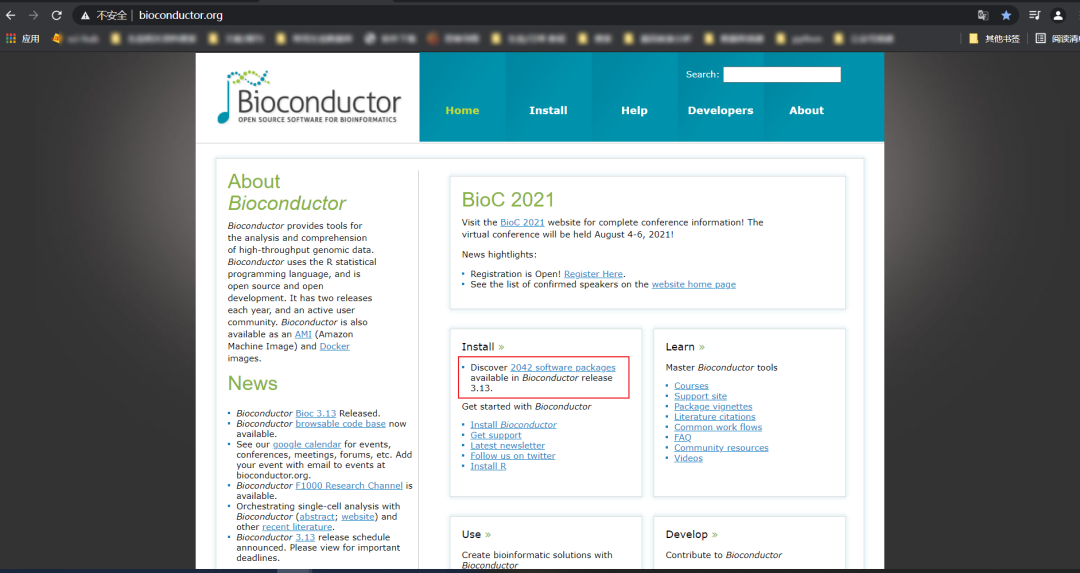
Task: Open the recent literature link
Action: (297, 527)
